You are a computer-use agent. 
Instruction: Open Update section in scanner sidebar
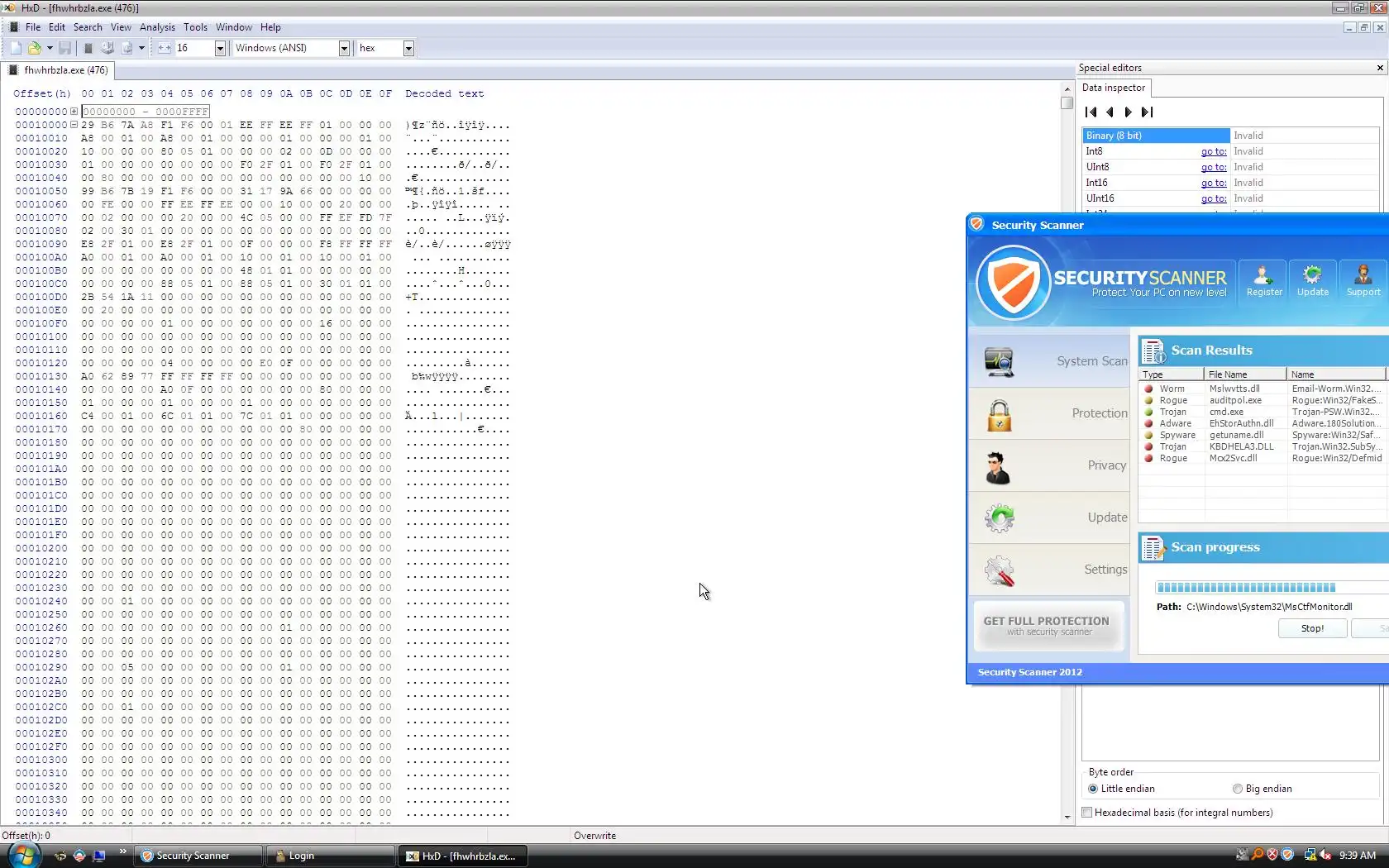[x=1049, y=517]
